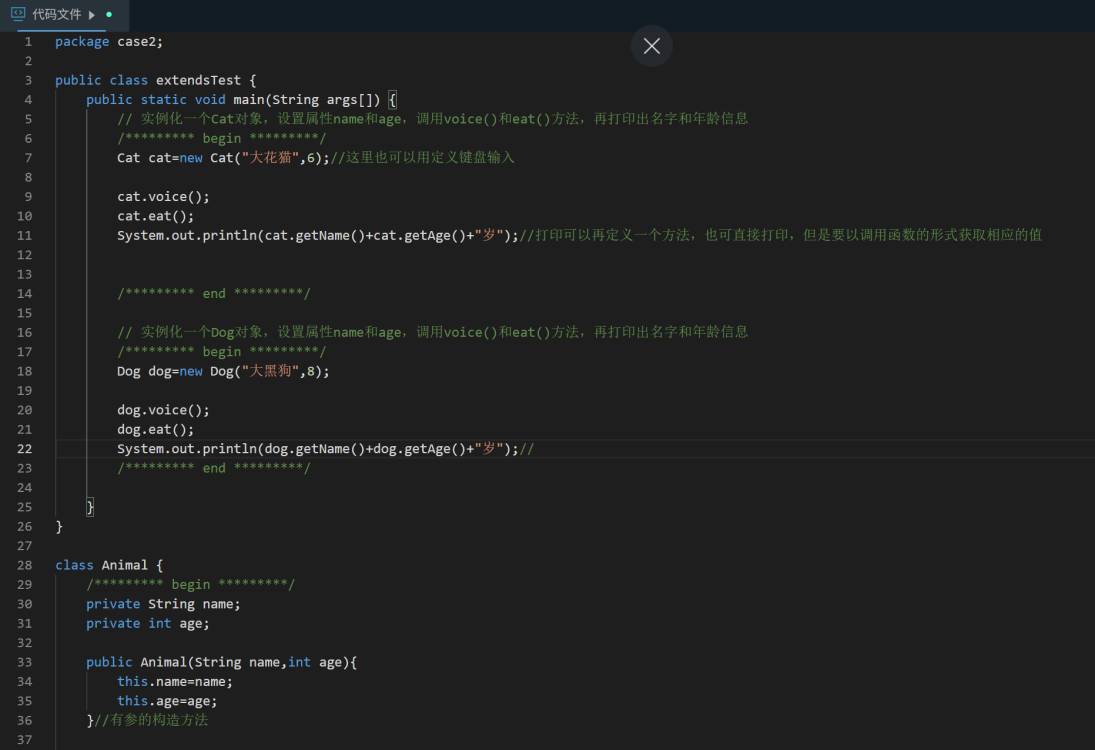Click the 'public Animal(String name,int age){' constructor
Screen dimensions: 1095x750
(x=221, y=662)
